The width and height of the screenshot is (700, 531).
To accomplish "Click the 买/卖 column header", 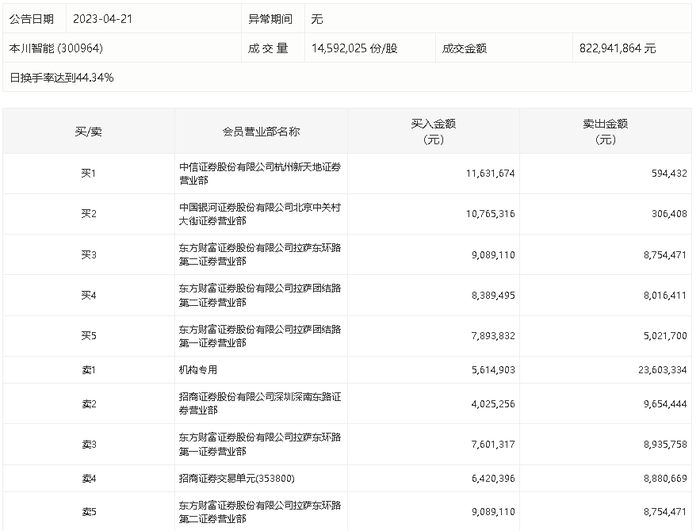I will point(88,132).
